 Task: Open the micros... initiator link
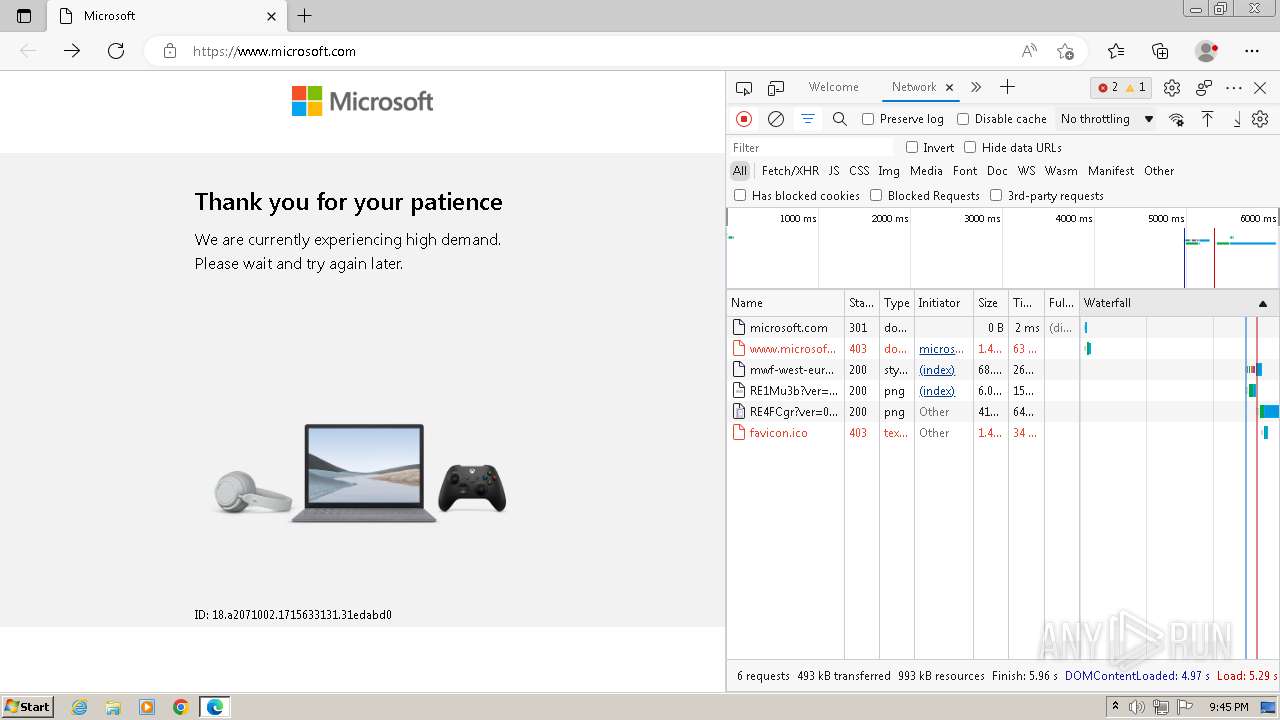pos(941,349)
